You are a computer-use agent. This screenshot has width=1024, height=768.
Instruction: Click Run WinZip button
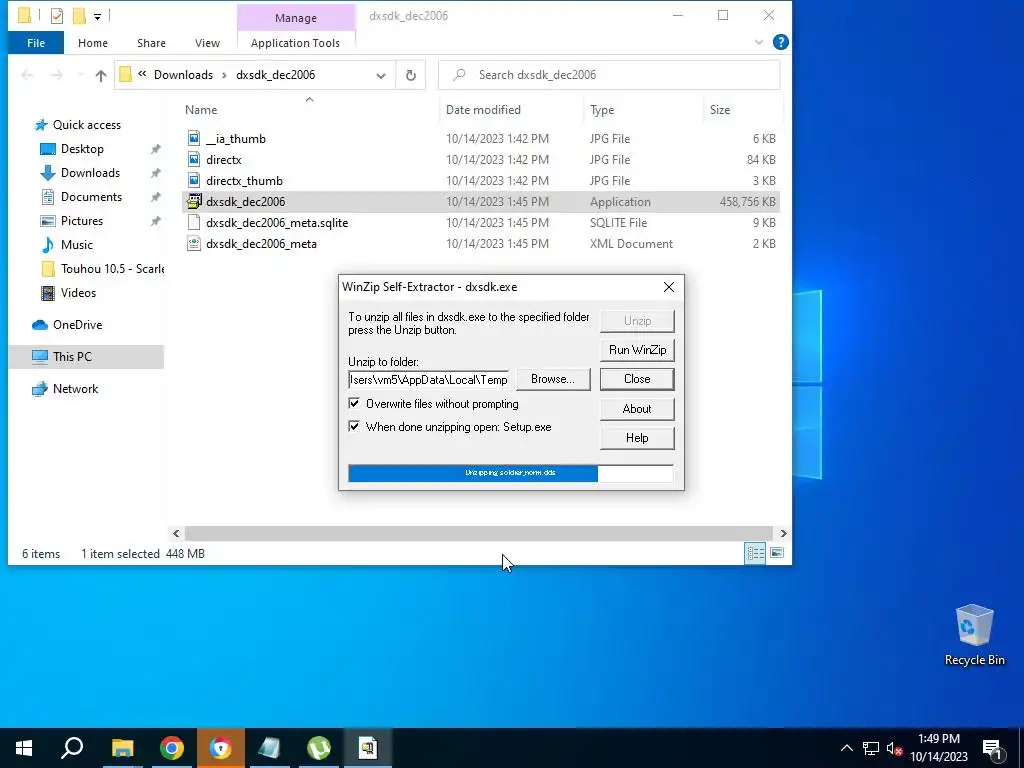(637, 350)
